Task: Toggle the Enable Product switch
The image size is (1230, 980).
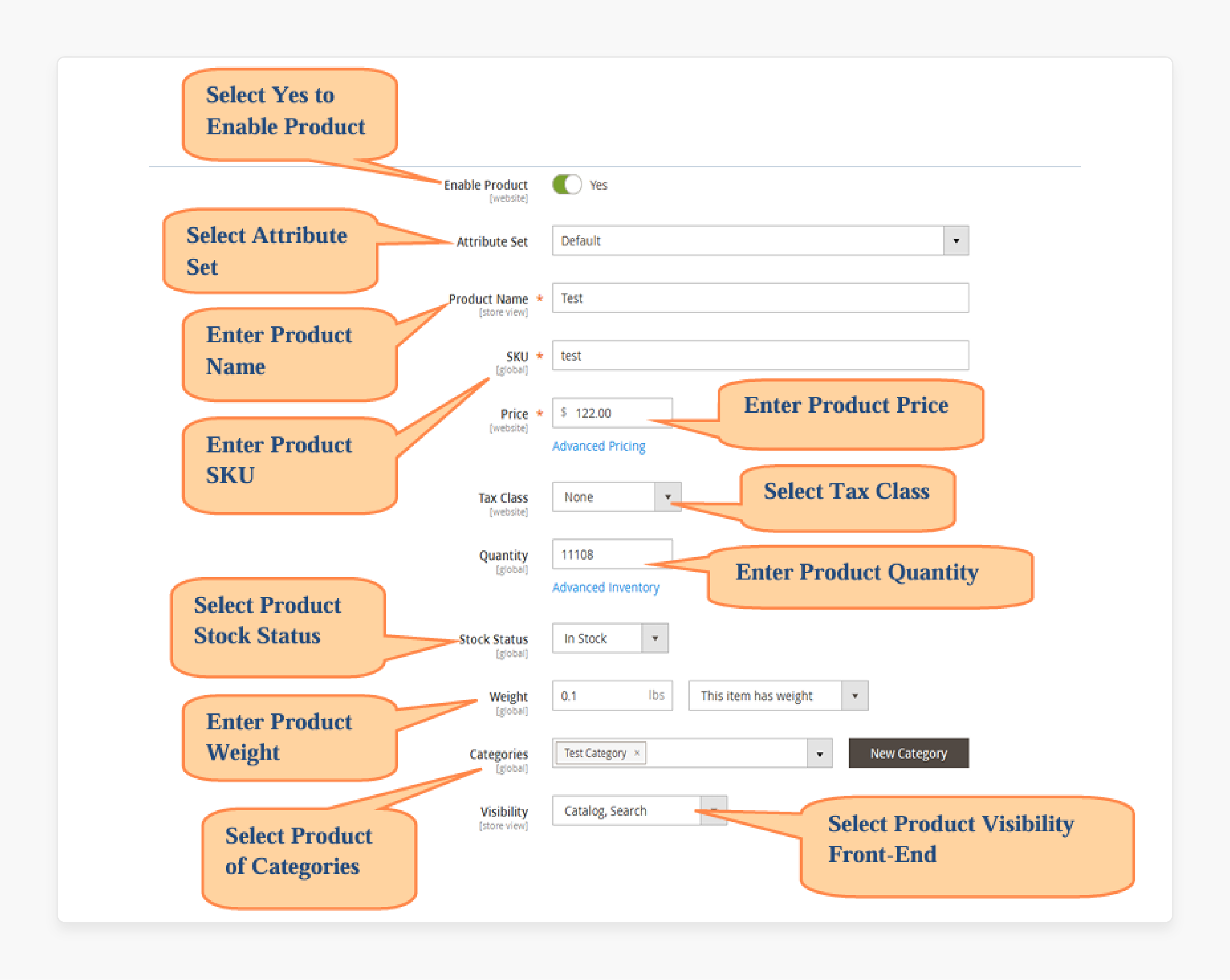Action: [566, 185]
